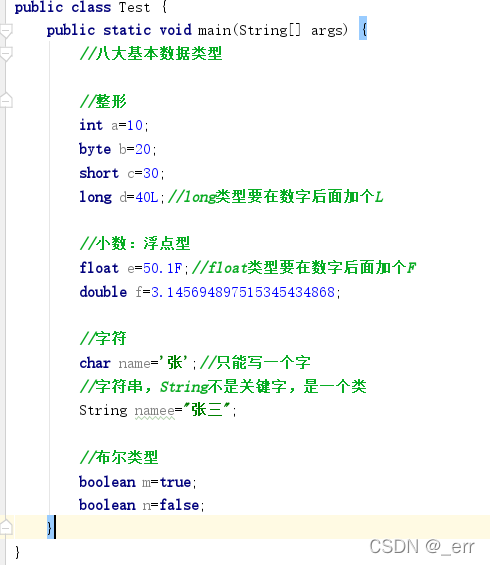Image resolution: width=490 pixels, height=565 pixels.
Task: Click 'float e=50.1F;' declaration
Action: (134, 268)
